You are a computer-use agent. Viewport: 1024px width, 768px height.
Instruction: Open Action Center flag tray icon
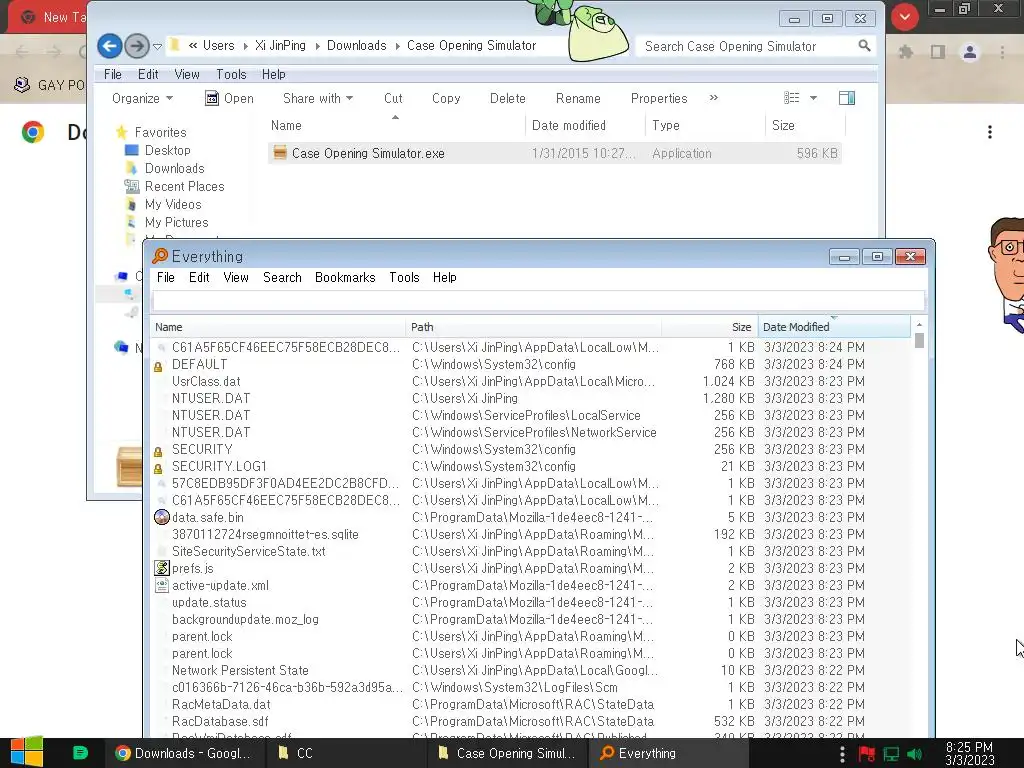pyautogui.click(x=867, y=754)
